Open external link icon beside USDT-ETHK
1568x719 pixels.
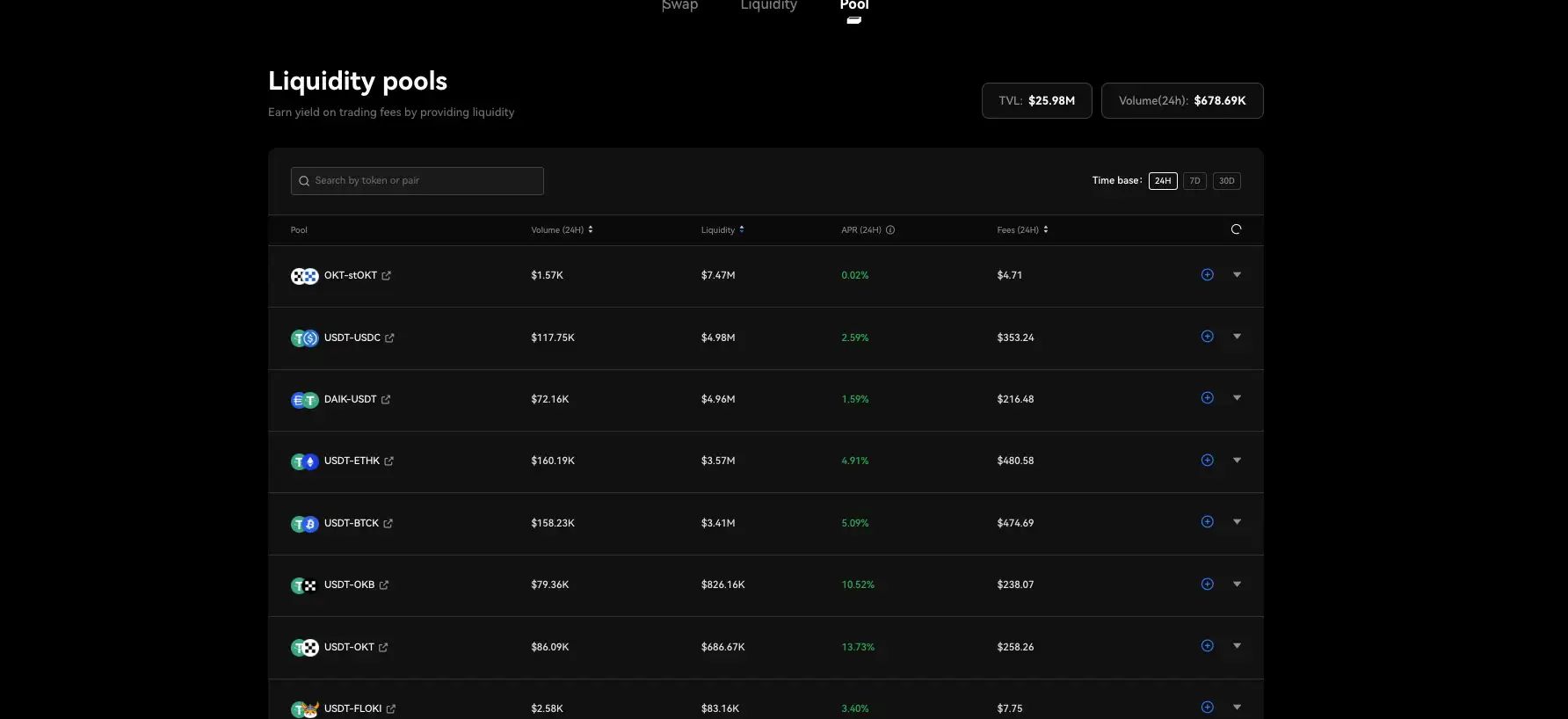389,461
